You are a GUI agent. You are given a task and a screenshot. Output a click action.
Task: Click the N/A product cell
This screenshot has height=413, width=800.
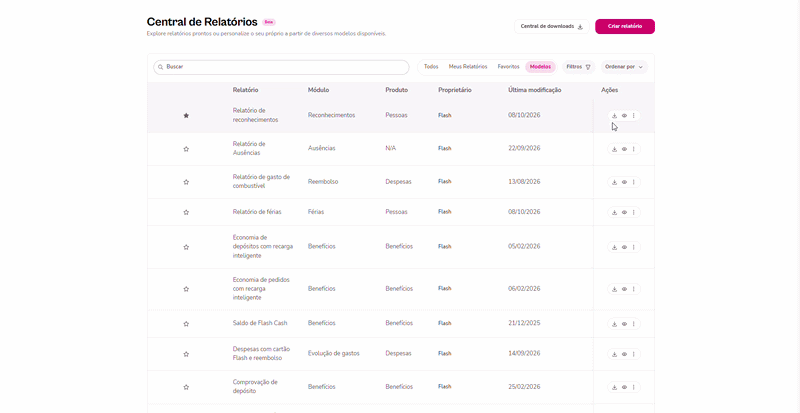pos(391,148)
